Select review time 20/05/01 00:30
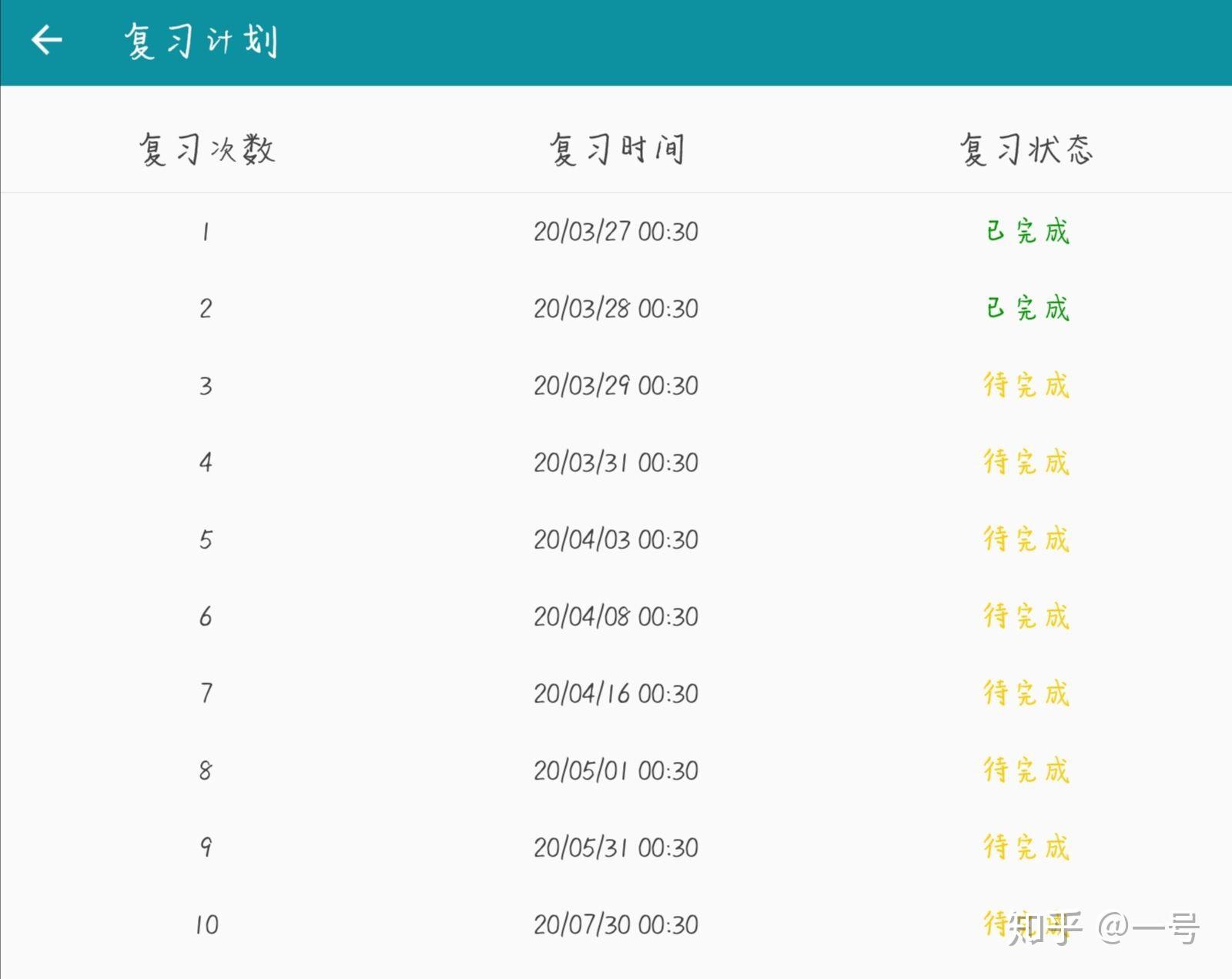 [x=616, y=770]
